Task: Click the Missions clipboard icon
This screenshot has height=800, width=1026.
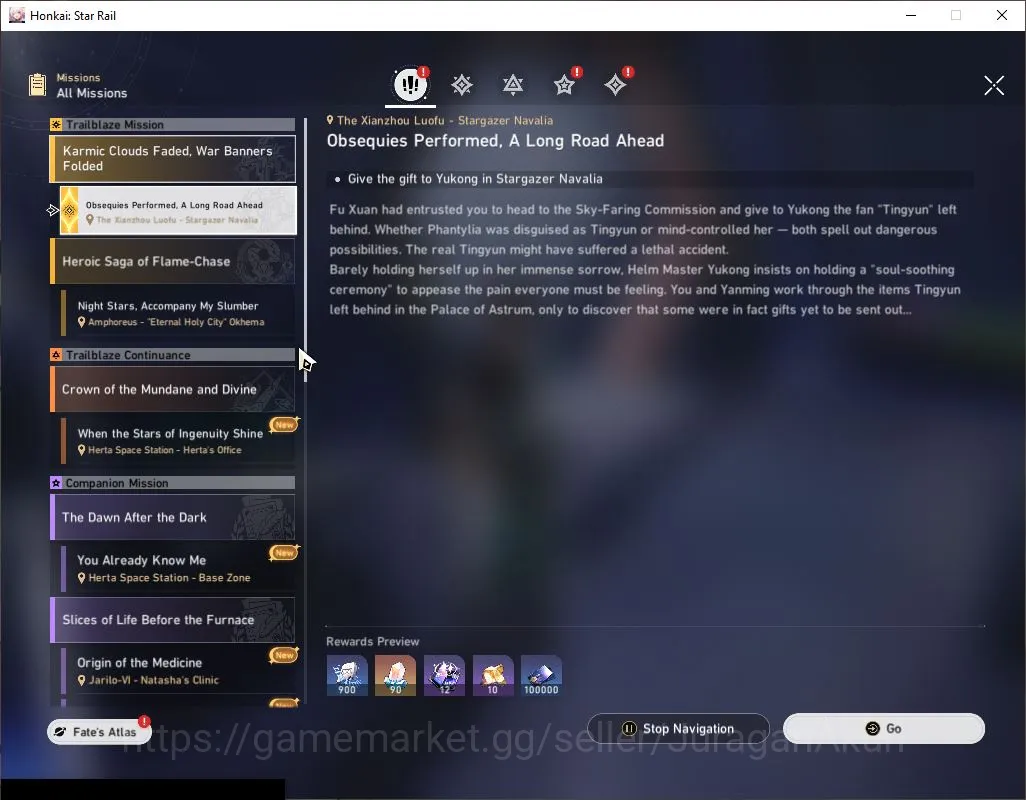Action: click(x=37, y=85)
